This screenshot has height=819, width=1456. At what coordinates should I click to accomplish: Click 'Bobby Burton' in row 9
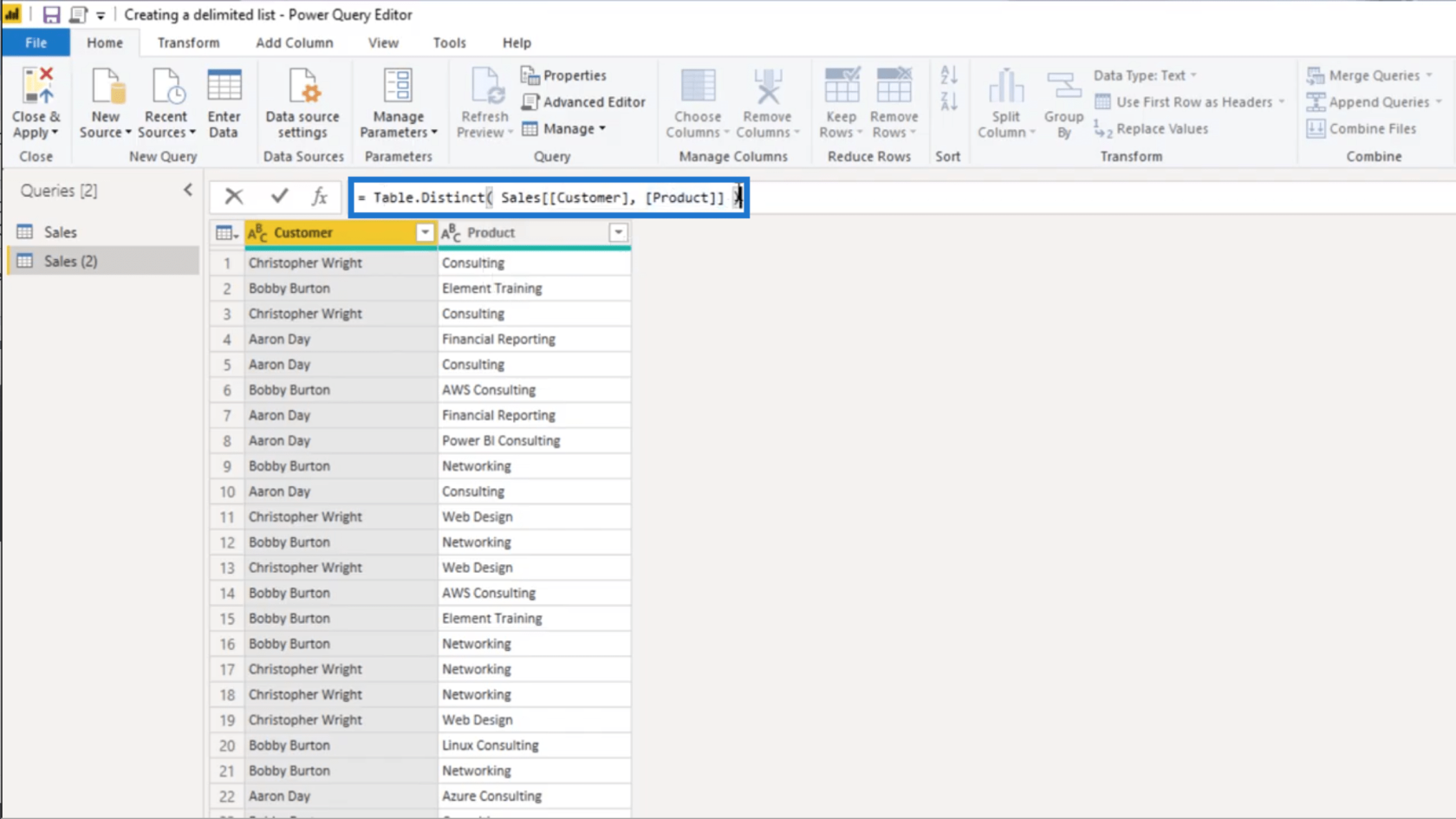click(341, 465)
